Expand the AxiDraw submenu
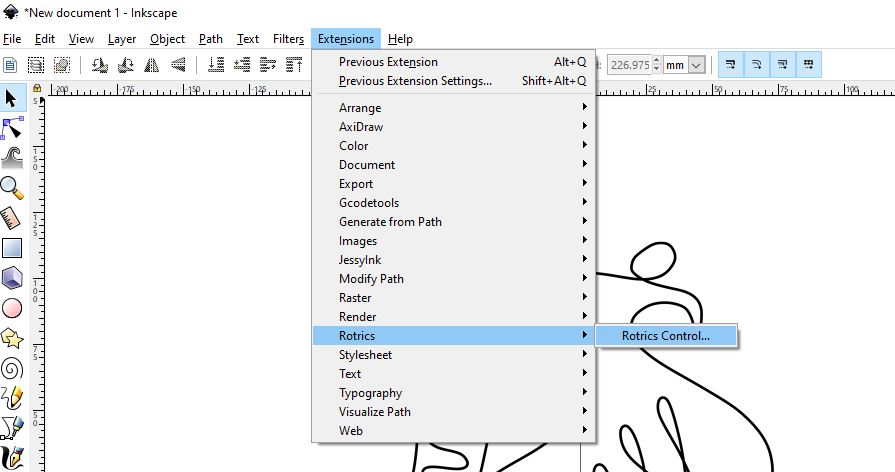Image resolution: width=895 pixels, height=472 pixels. (x=454, y=127)
